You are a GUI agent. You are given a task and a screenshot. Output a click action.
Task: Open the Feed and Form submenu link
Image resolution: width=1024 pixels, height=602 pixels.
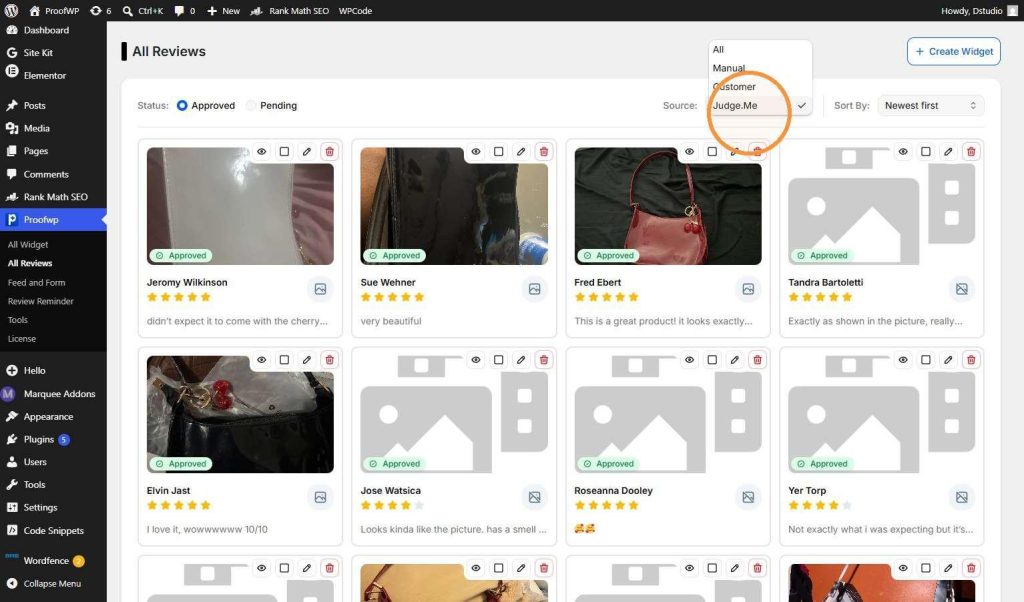pyautogui.click(x=37, y=282)
